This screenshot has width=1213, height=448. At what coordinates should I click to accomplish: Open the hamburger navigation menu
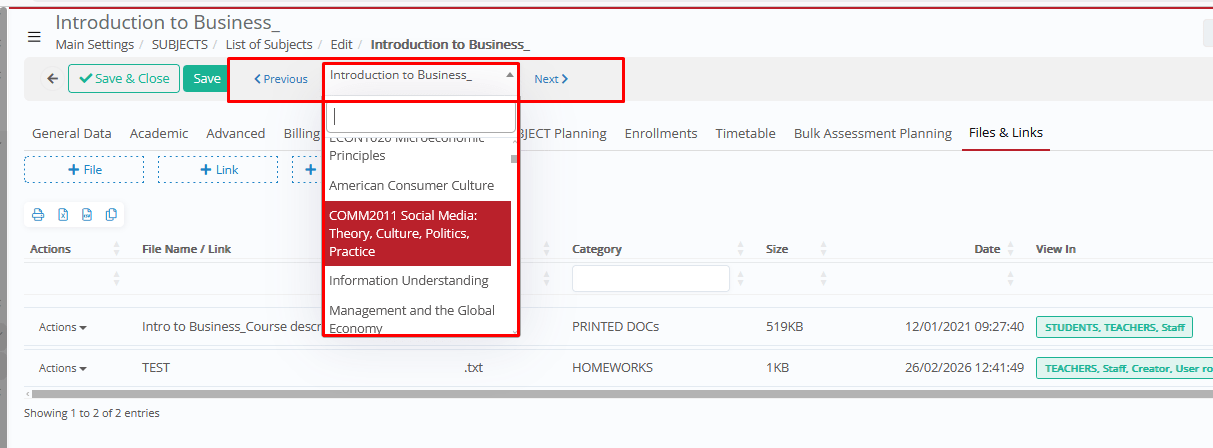34,37
